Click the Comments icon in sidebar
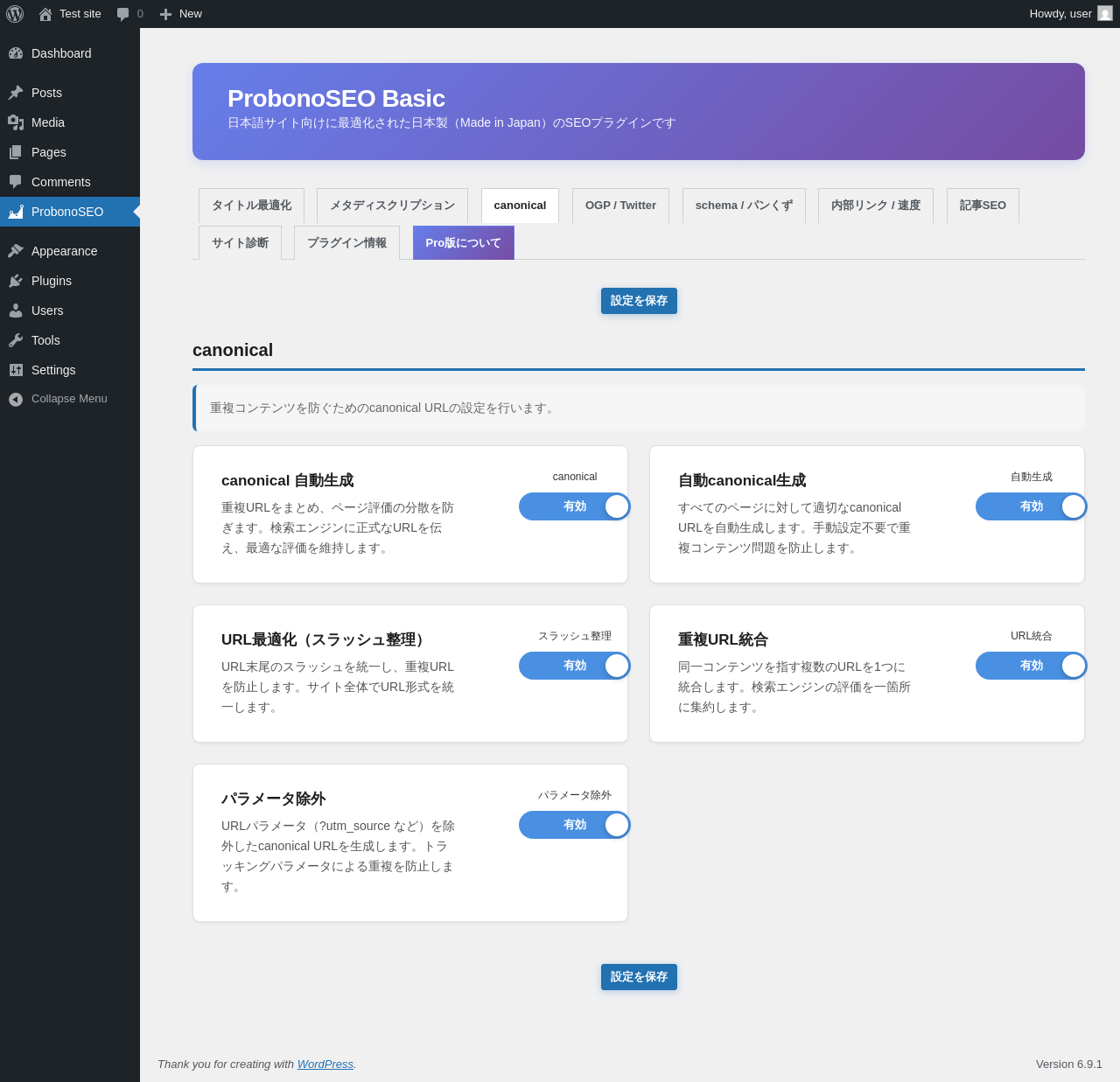The image size is (1120, 1082). tap(16, 182)
